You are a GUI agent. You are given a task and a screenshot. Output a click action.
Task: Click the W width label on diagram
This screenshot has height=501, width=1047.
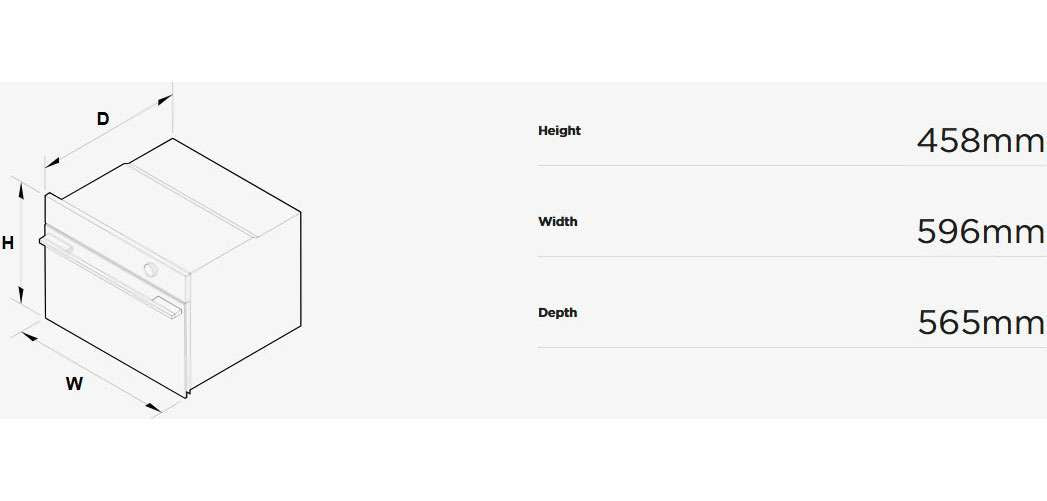tap(74, 383)
